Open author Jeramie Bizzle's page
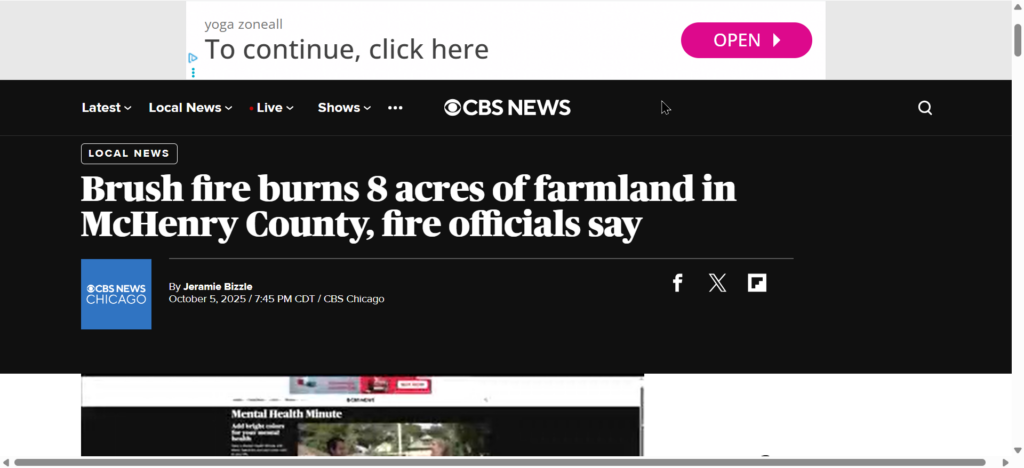 pos(217,287)
